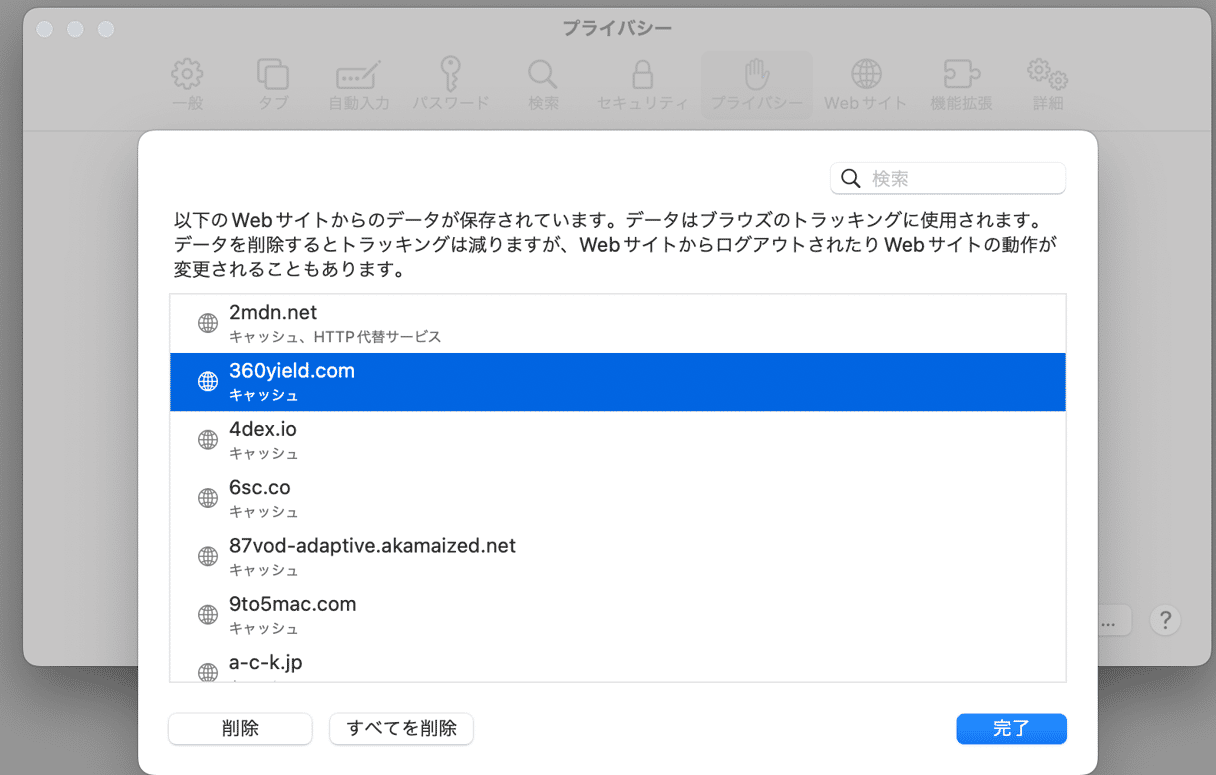Click globe icon beside 2mdn.net
The width and height of the screenshot is (1216, 775).
[x=208, y=323]
